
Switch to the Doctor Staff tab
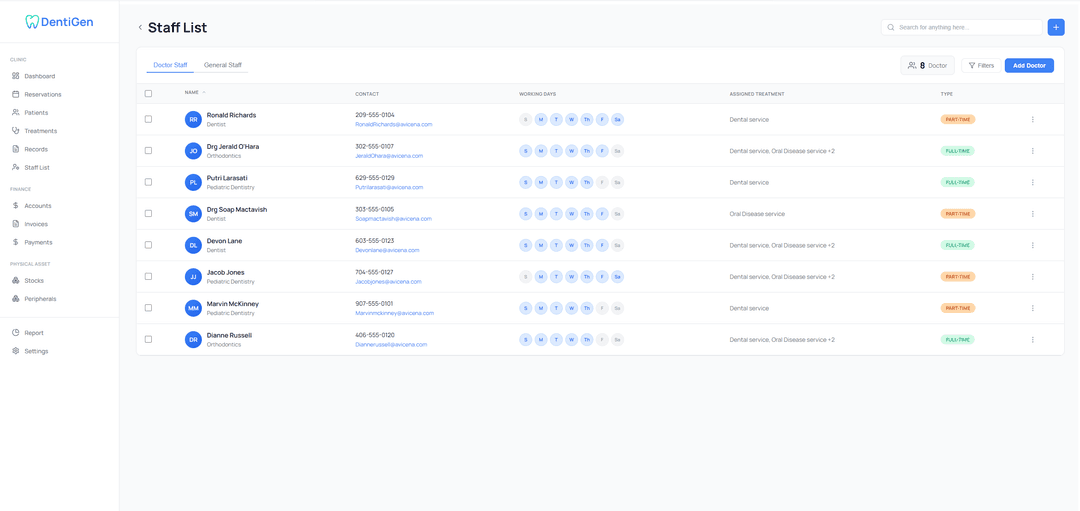pos(170,65)
